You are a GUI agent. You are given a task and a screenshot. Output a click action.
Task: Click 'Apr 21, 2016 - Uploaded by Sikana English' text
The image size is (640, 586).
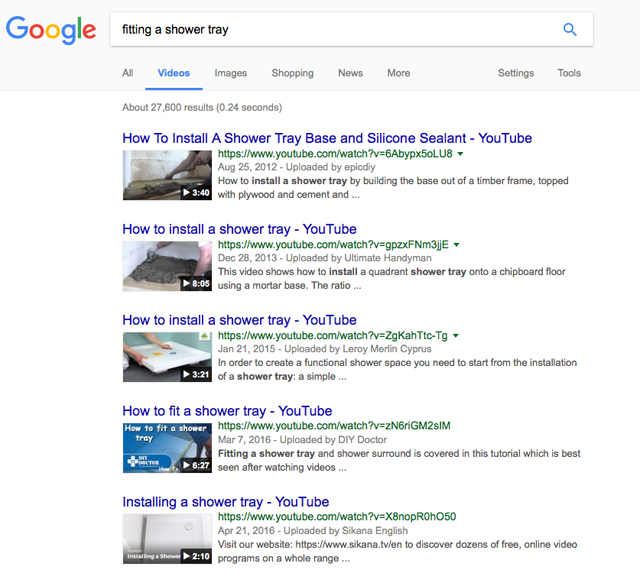coord(313,531)
